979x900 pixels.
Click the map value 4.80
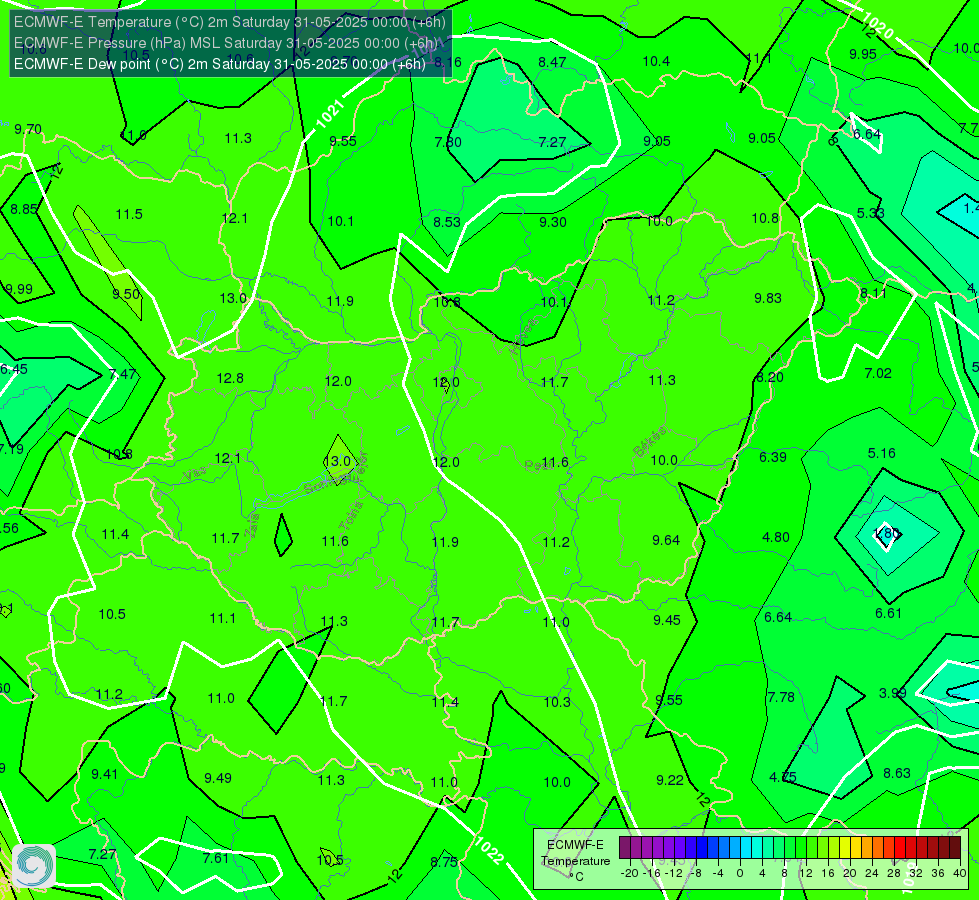point(776,537)
